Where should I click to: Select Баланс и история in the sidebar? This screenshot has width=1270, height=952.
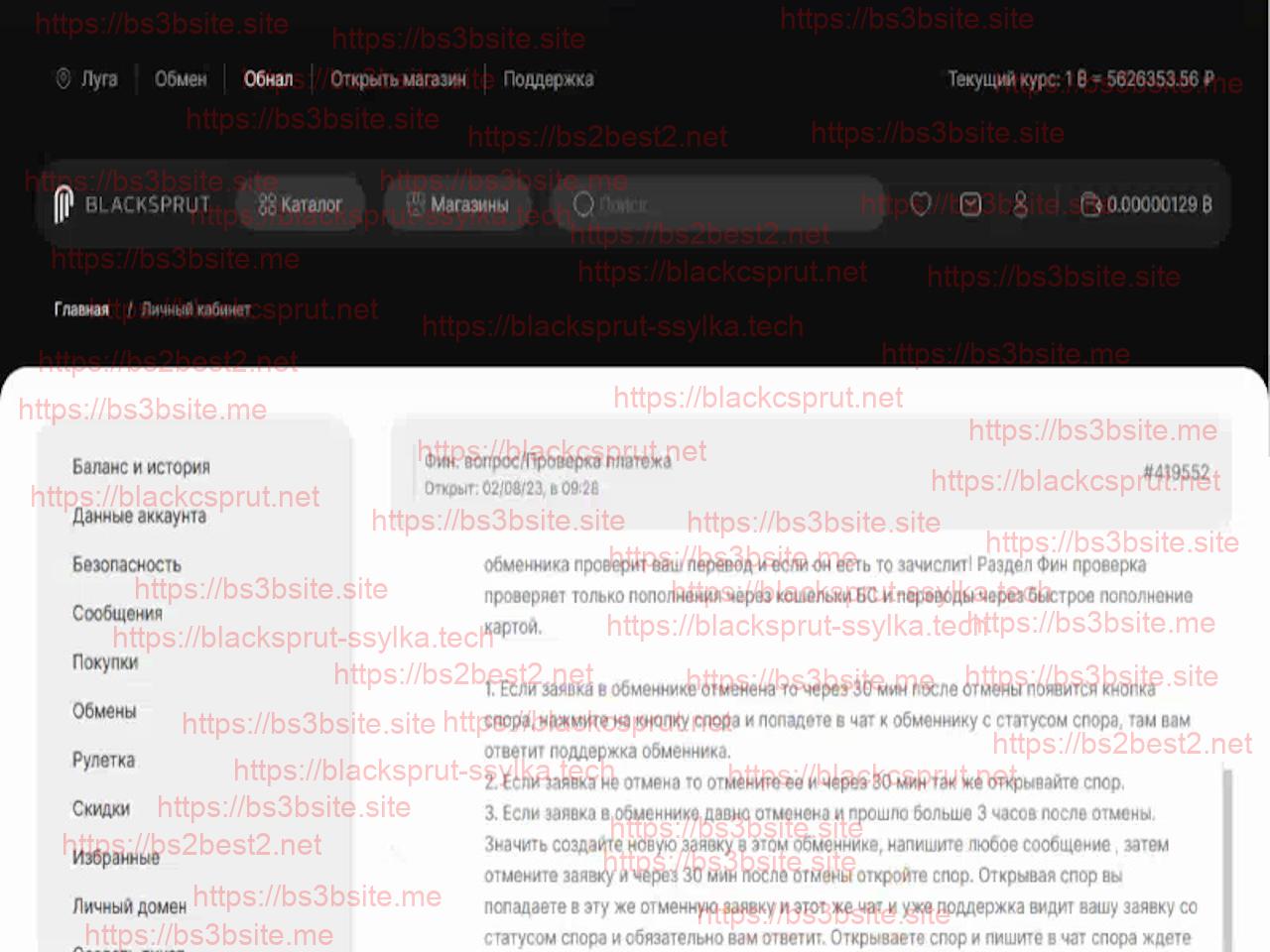click(x=141, y=466)
